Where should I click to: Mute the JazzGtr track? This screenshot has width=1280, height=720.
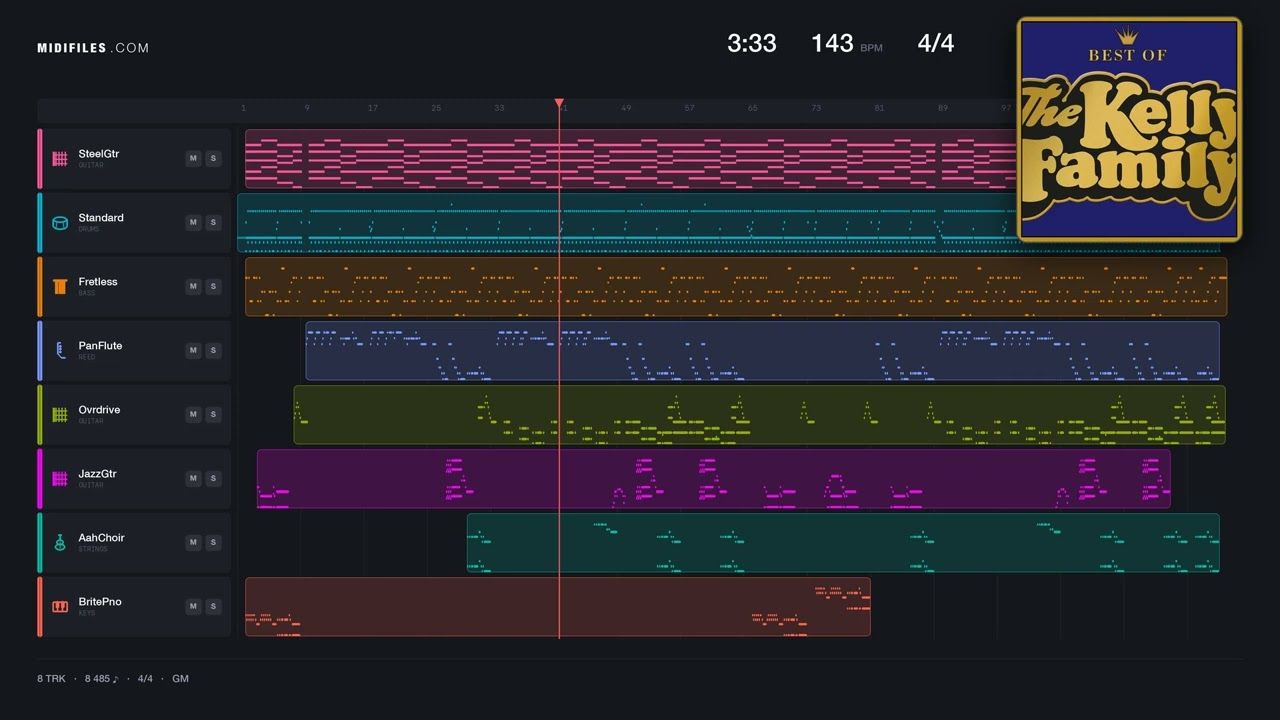(x=193, y=478)
